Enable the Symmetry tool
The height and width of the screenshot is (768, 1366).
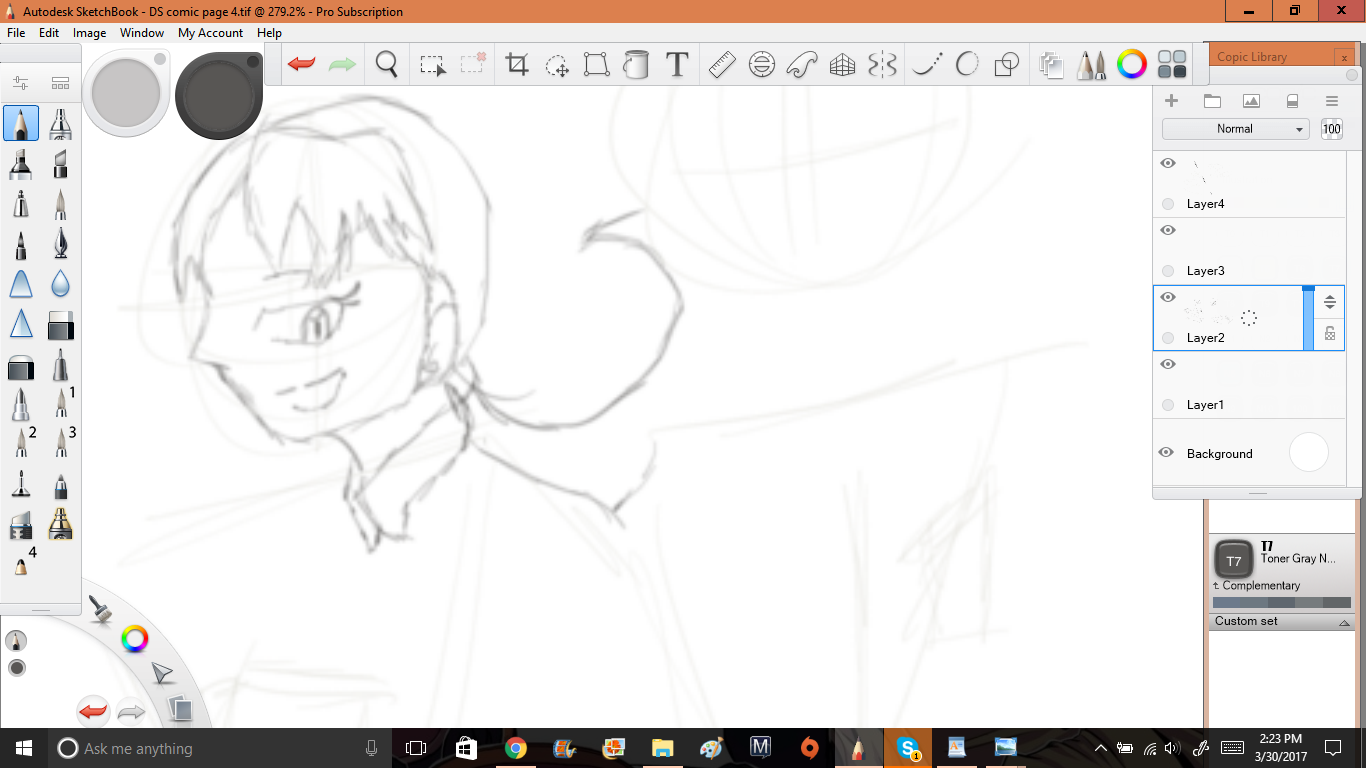[x=882, y=65]
